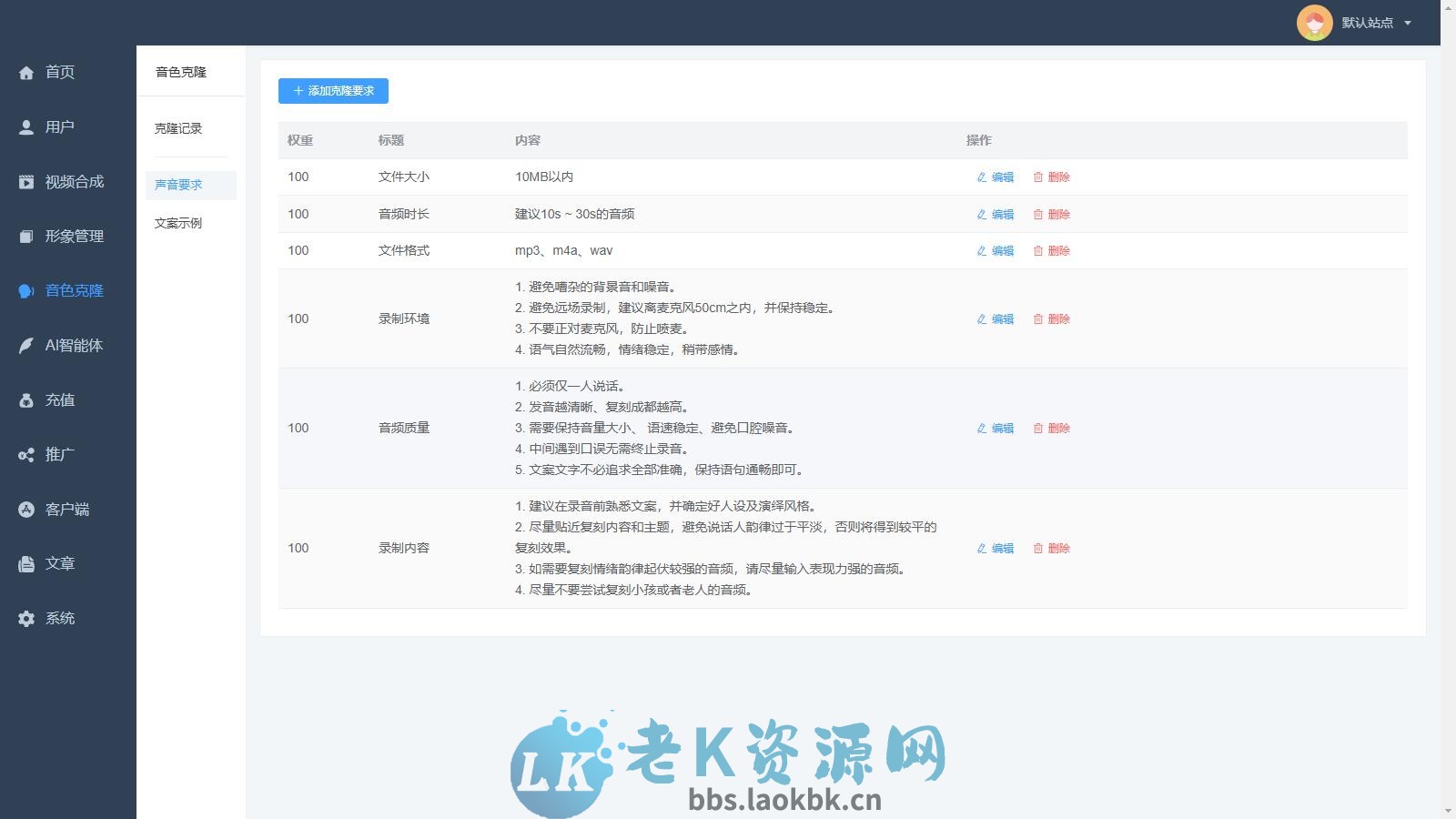Switch to the 文案示例 tab
Viewport: 1456px width, 819px height.
coord(178,222)
